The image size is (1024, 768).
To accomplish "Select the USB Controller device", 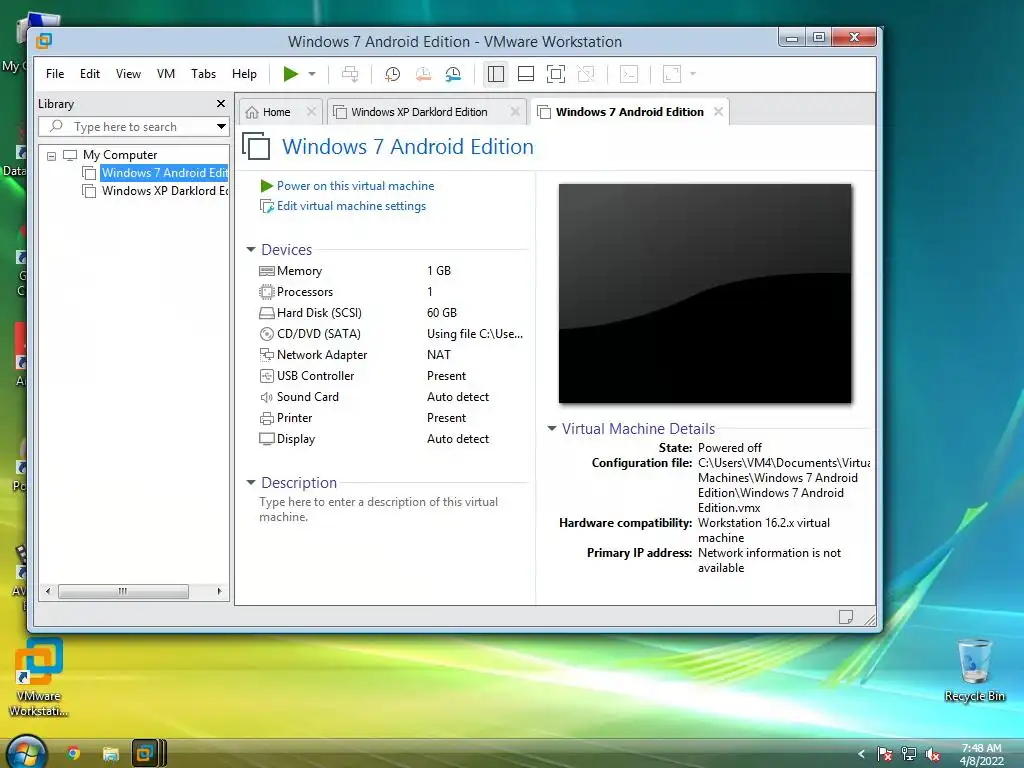I will pos(391,376).
